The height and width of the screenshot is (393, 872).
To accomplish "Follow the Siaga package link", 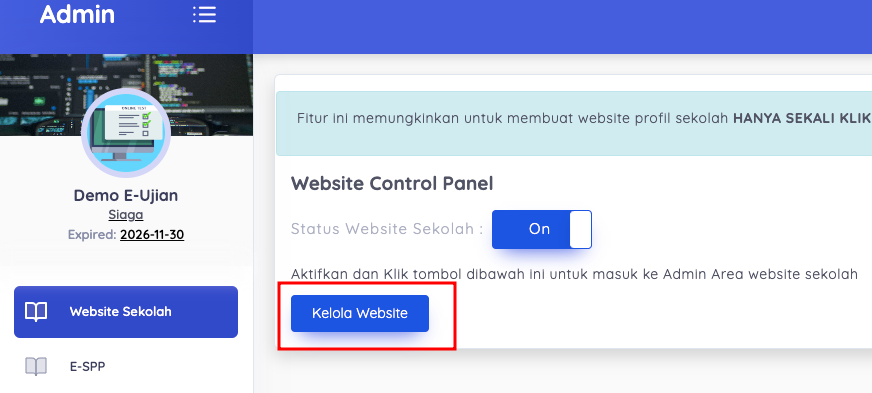I will [x=126, y=215].
